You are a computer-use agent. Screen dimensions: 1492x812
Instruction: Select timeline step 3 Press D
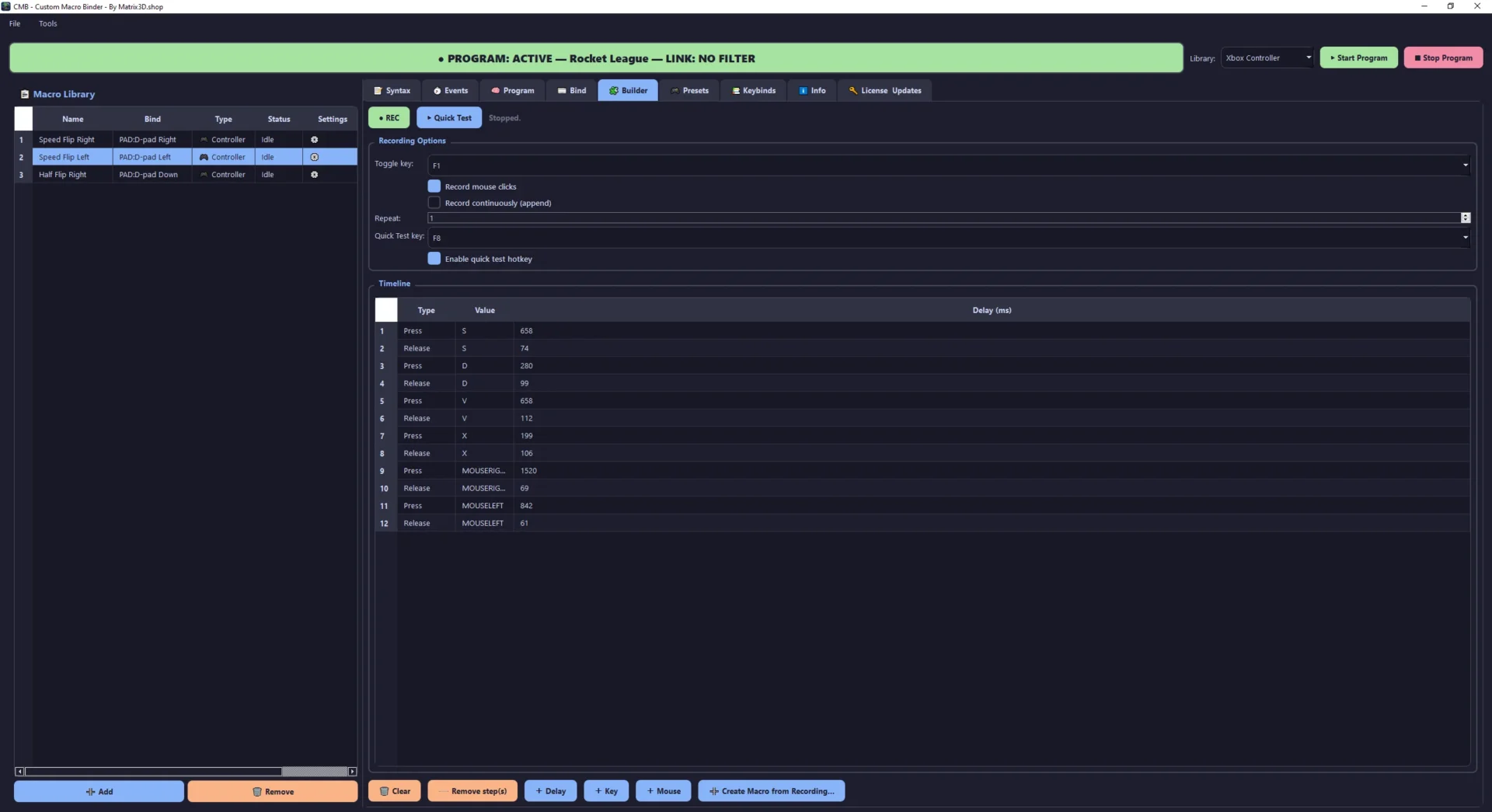tap(922, 366)
